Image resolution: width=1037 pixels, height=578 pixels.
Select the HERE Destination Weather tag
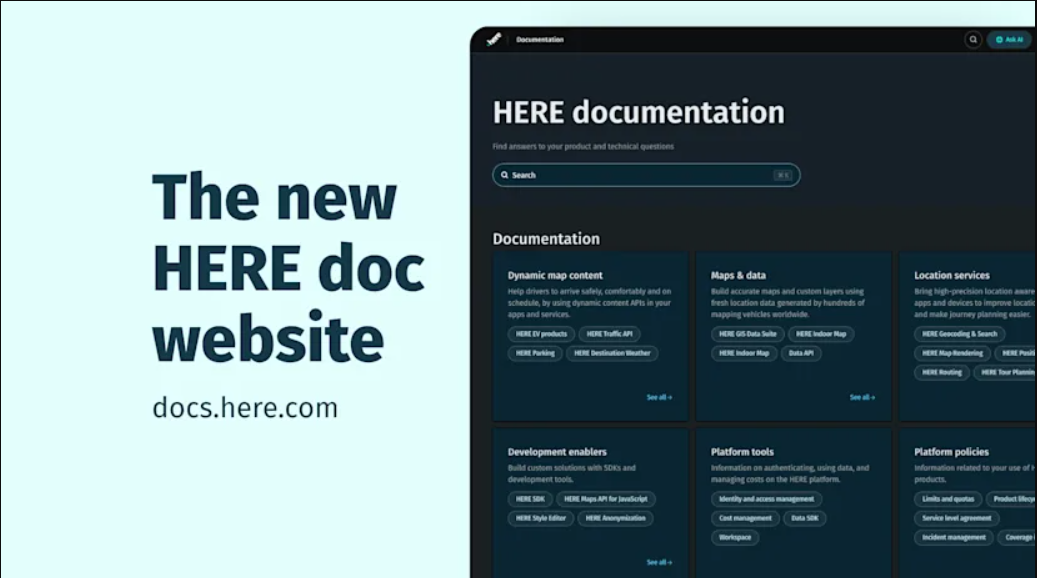point(612,353)
